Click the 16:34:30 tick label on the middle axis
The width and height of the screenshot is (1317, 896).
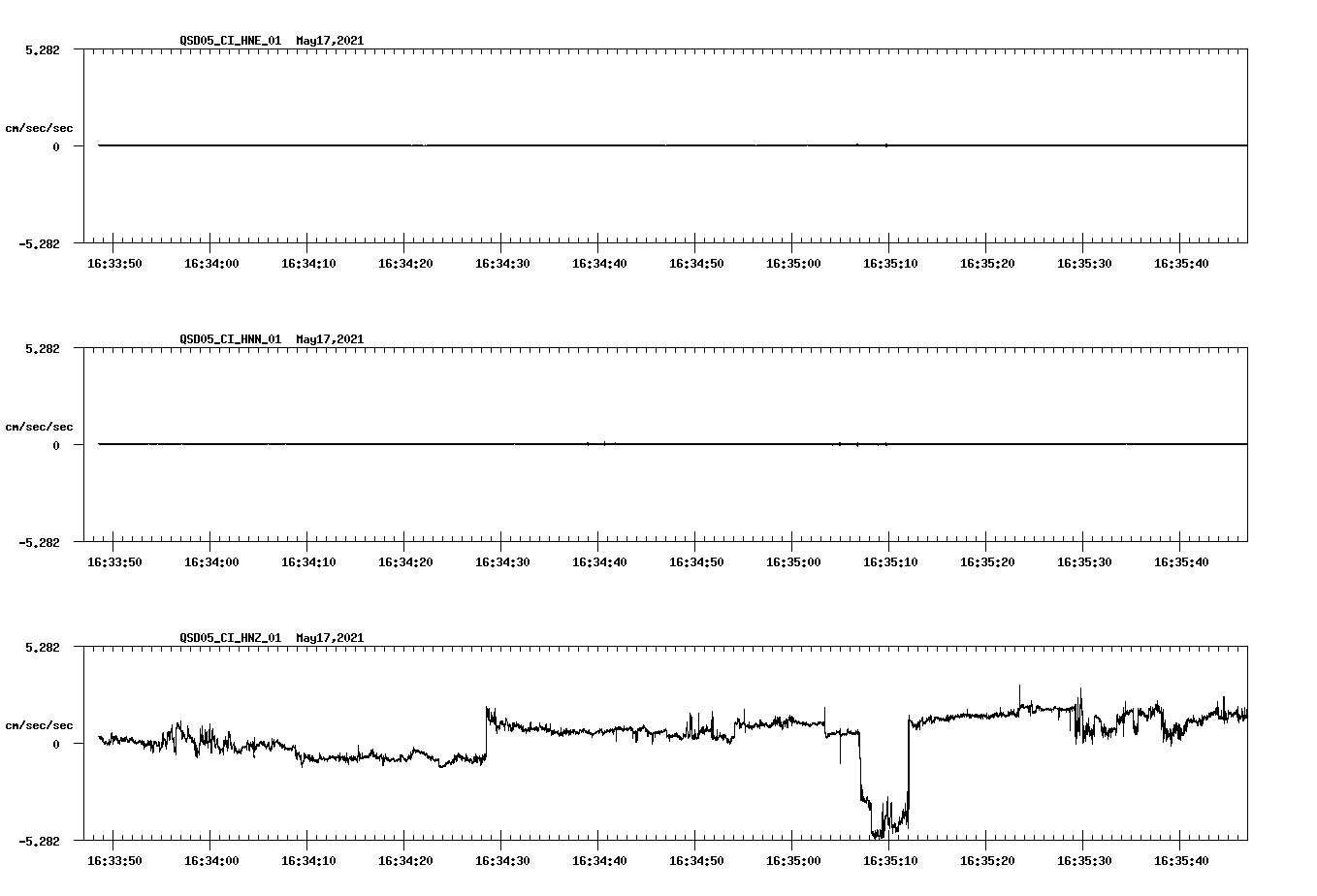(501, 560)
